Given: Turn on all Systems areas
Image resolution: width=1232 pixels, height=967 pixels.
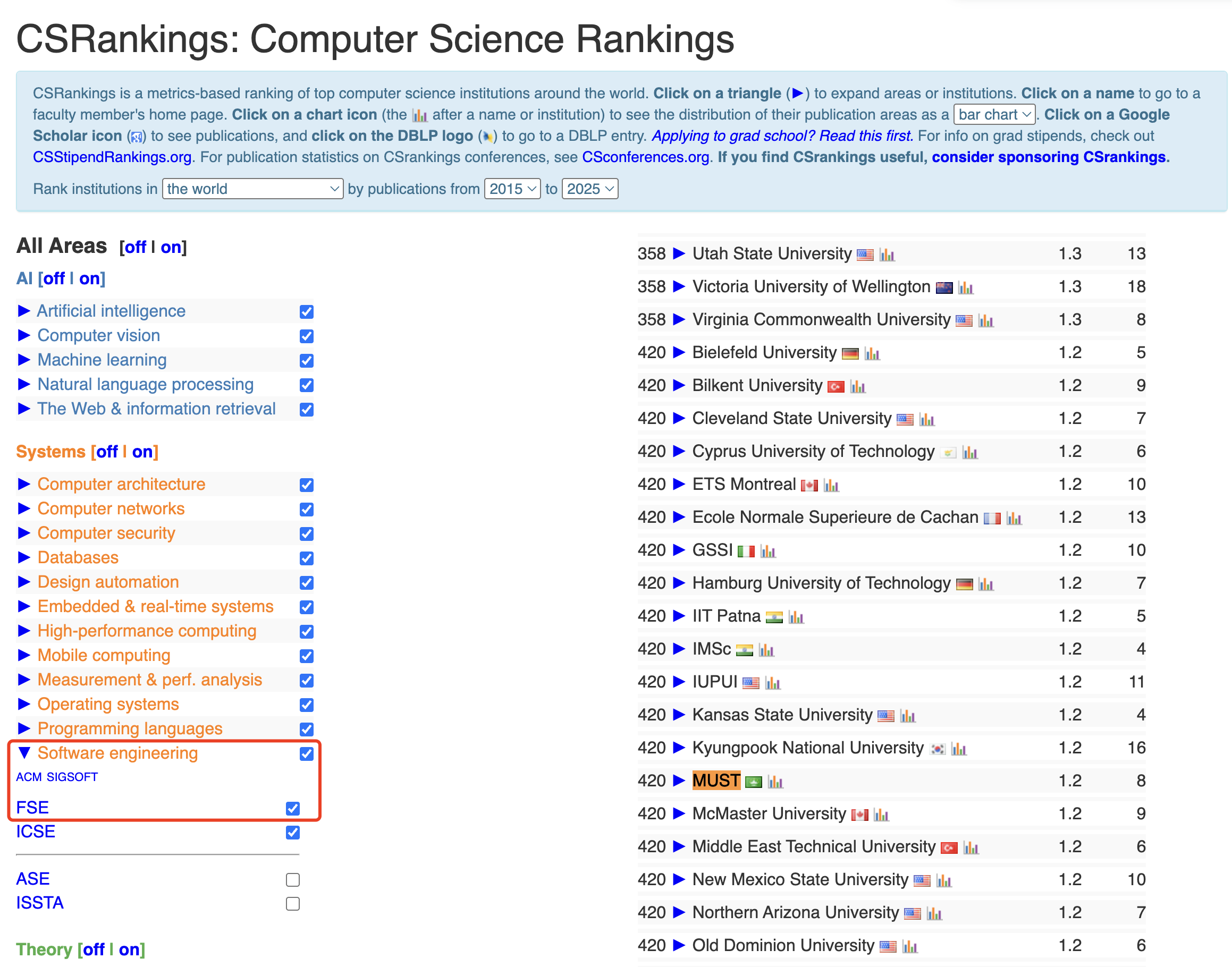Looking at the screenshot, I should pos(142,452).
